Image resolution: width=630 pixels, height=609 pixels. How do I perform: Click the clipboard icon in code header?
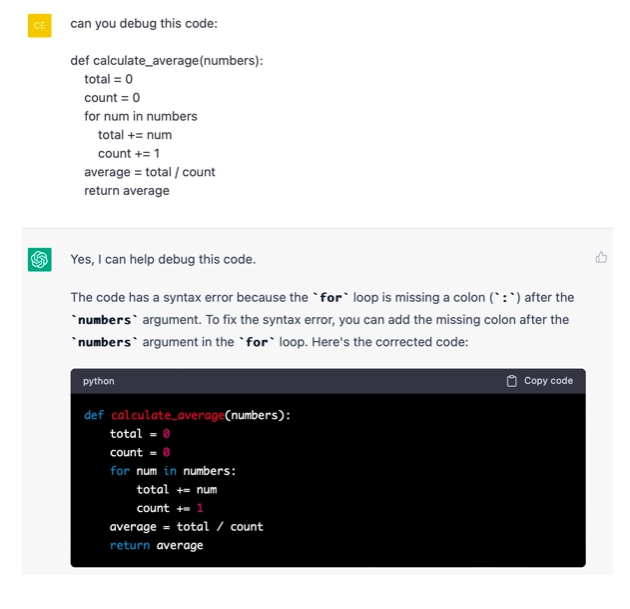pos(512,381)
